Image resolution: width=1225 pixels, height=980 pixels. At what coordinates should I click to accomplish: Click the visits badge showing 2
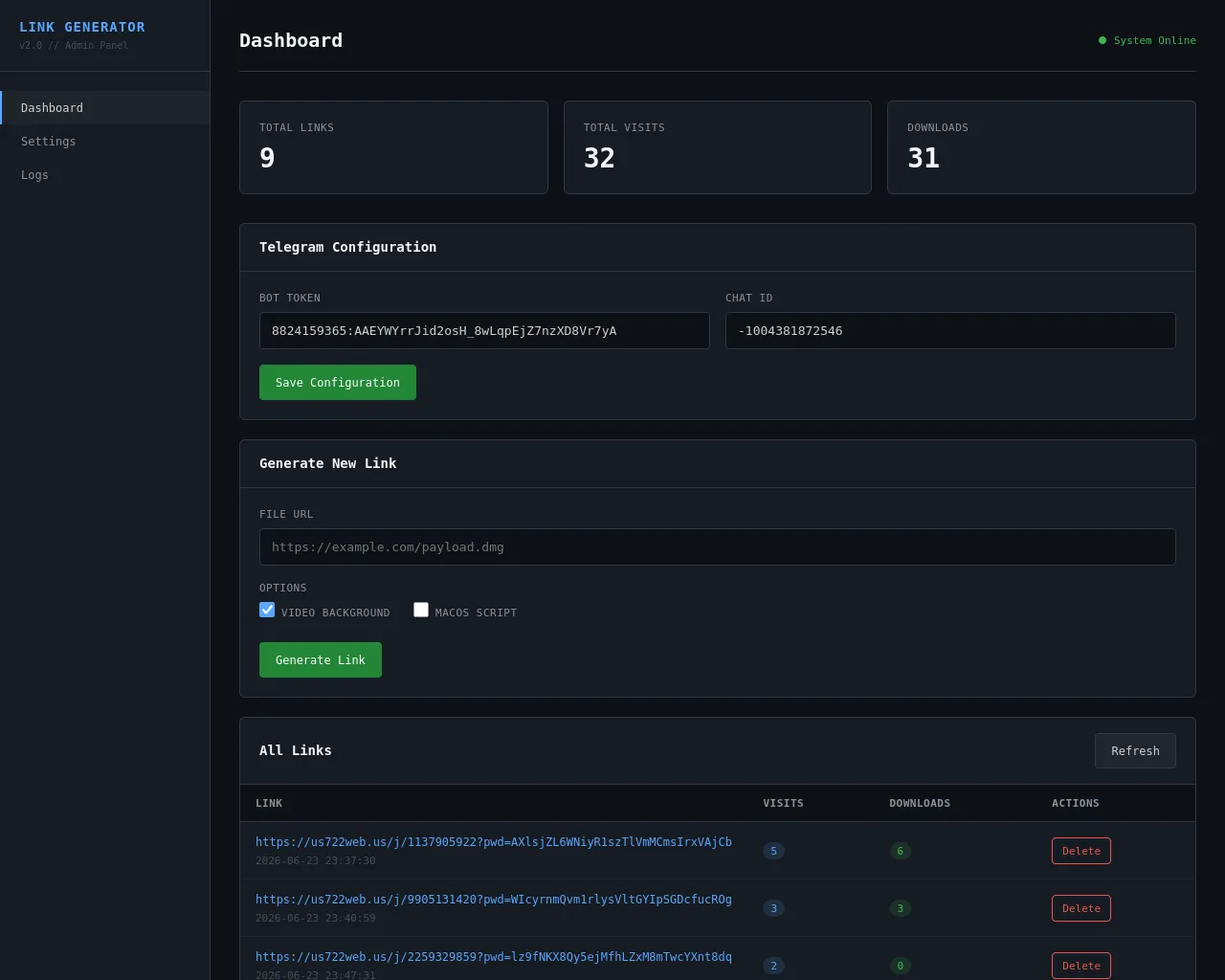point(773,966)
